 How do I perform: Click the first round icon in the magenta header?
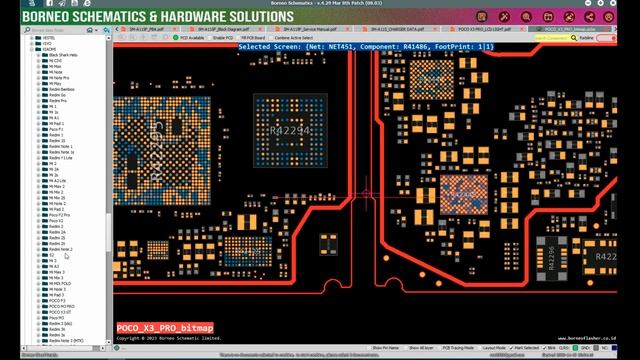[482, 17]
